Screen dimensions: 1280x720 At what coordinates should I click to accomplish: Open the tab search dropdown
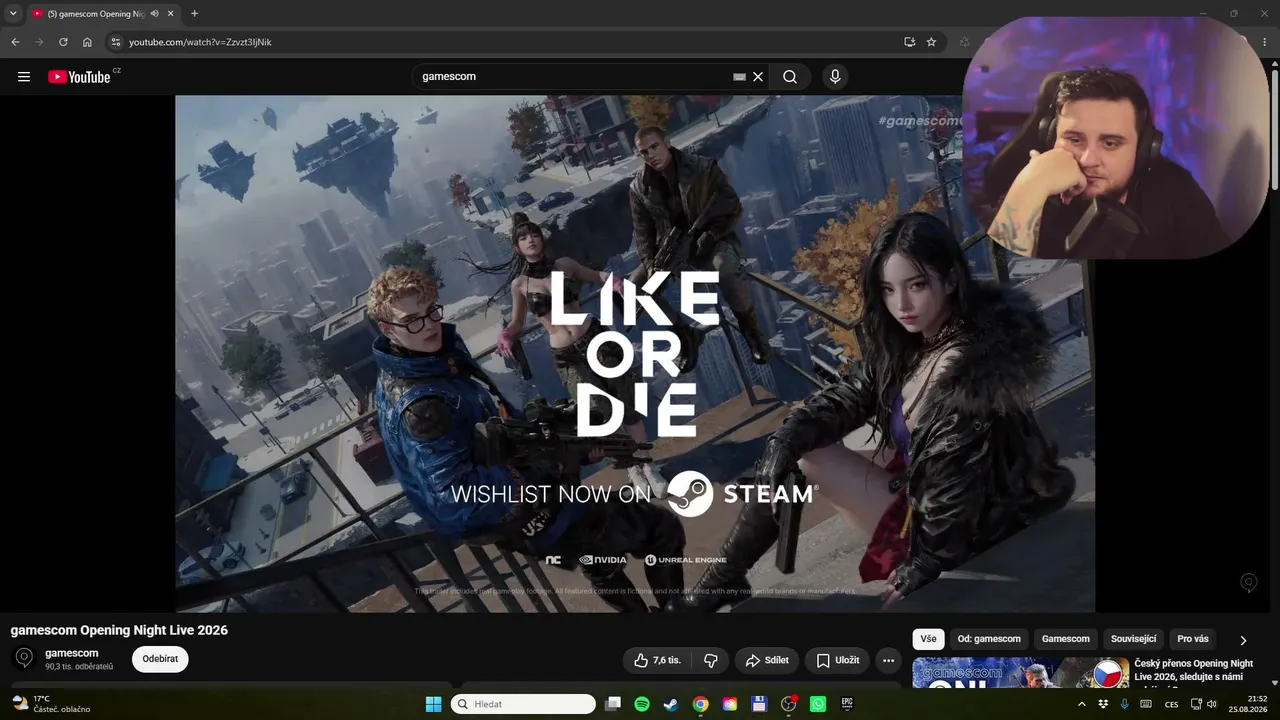click(13, 13)
